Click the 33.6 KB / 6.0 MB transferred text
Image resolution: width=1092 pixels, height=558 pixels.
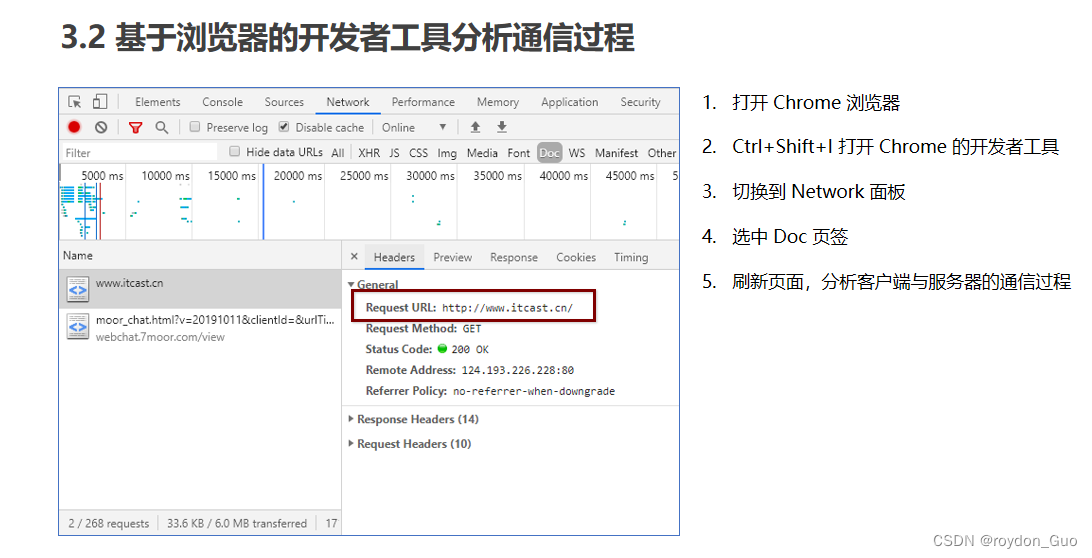[x=237, y=523]
